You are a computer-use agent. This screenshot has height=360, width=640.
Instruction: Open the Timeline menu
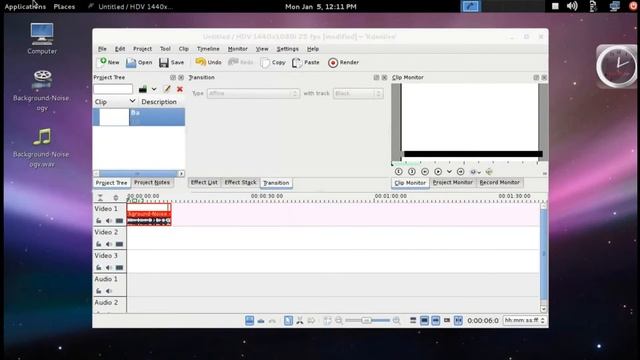[x=208, y=49]
